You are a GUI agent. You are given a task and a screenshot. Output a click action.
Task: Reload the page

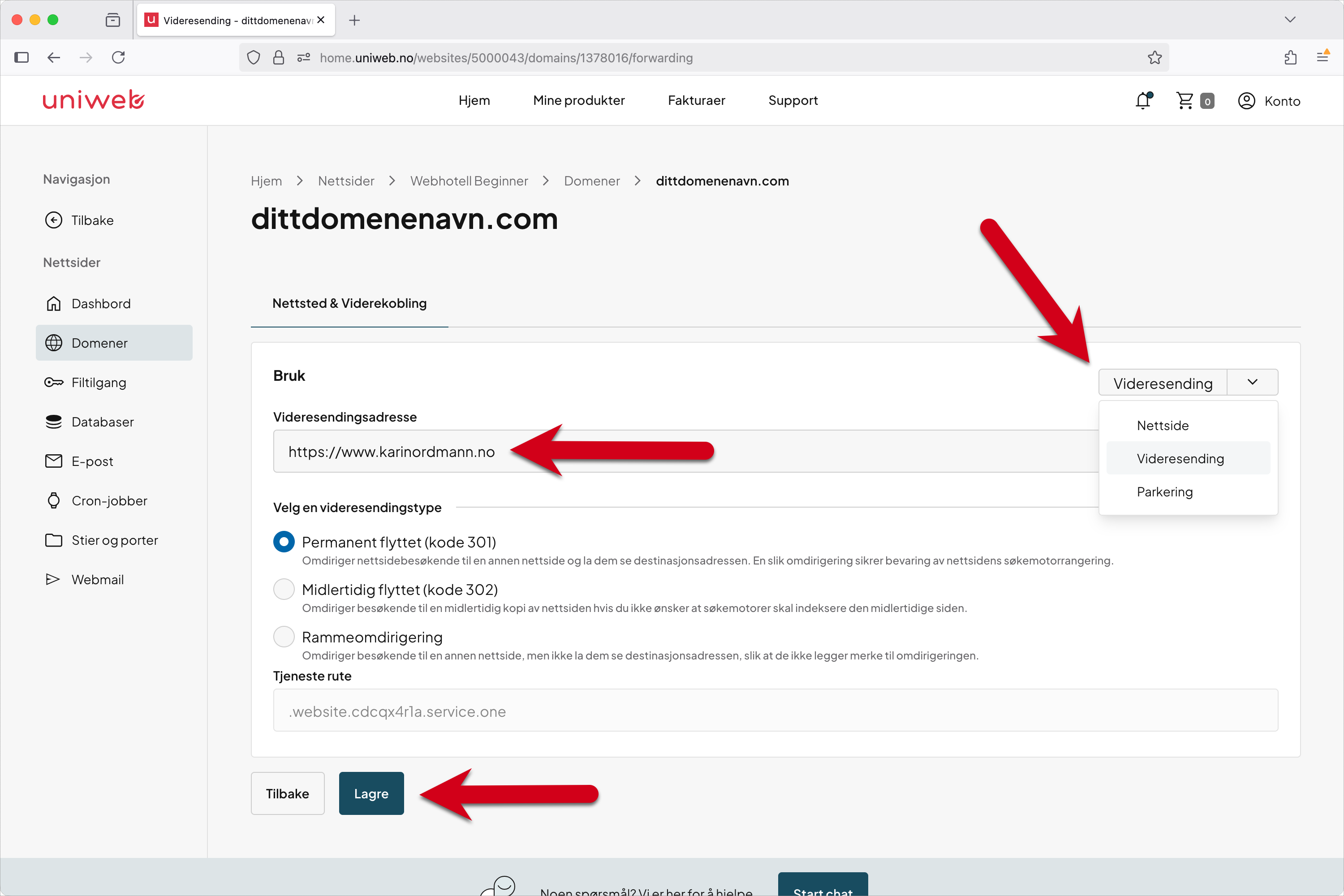pyautogui.click(x=118, y=57)
